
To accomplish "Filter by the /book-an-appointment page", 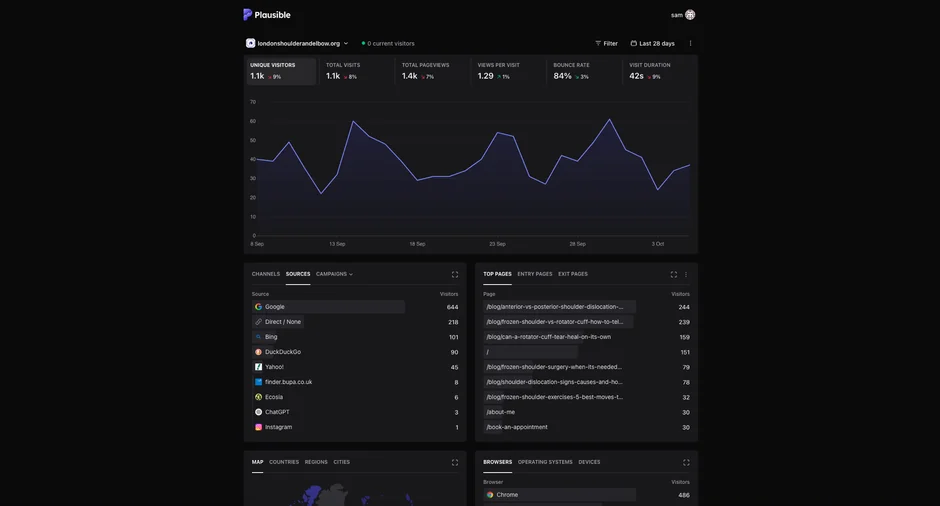I will click(x=586, y=427).
